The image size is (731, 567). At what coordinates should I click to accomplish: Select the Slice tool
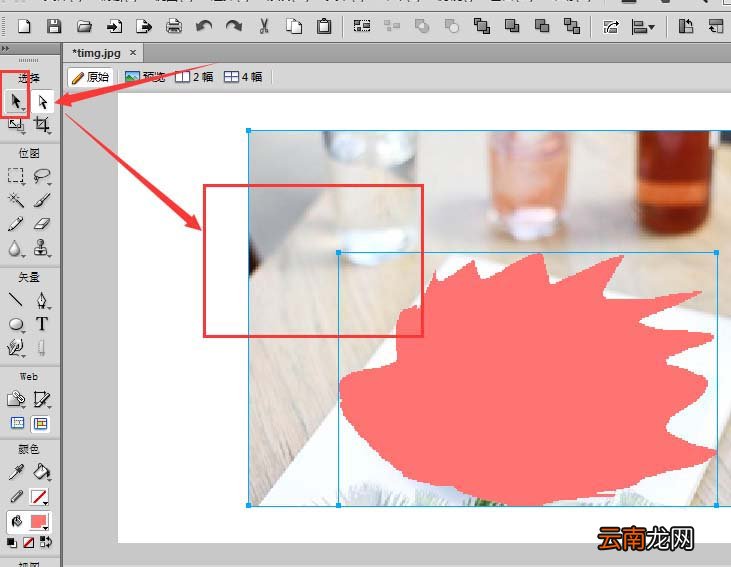42,399
